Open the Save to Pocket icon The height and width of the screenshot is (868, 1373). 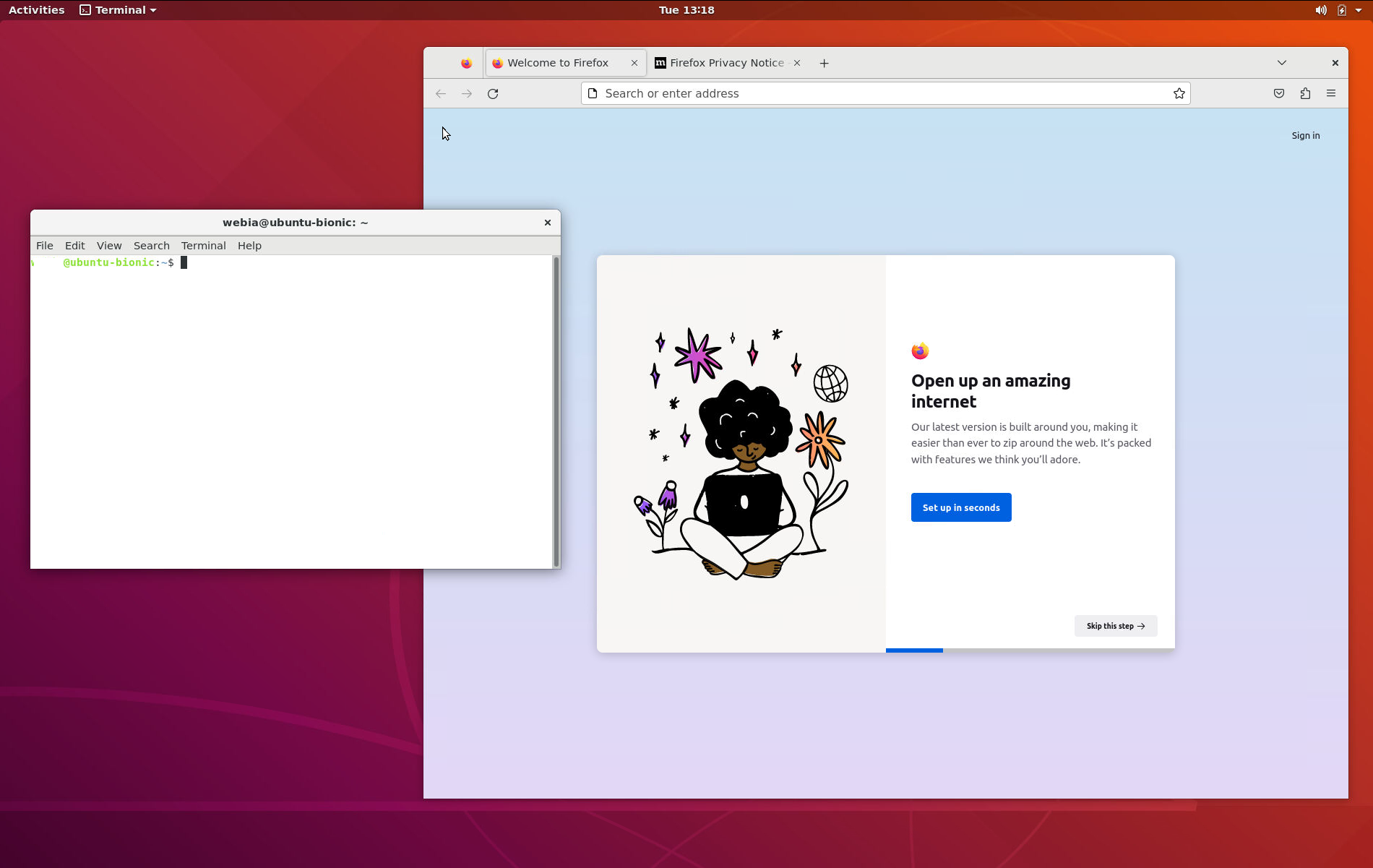1279,93
